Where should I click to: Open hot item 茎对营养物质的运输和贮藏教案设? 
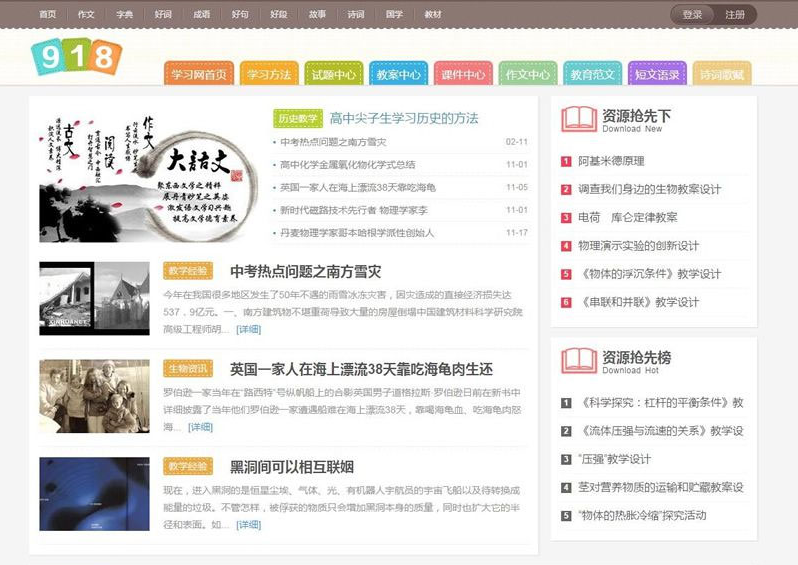tap(661, 487)
